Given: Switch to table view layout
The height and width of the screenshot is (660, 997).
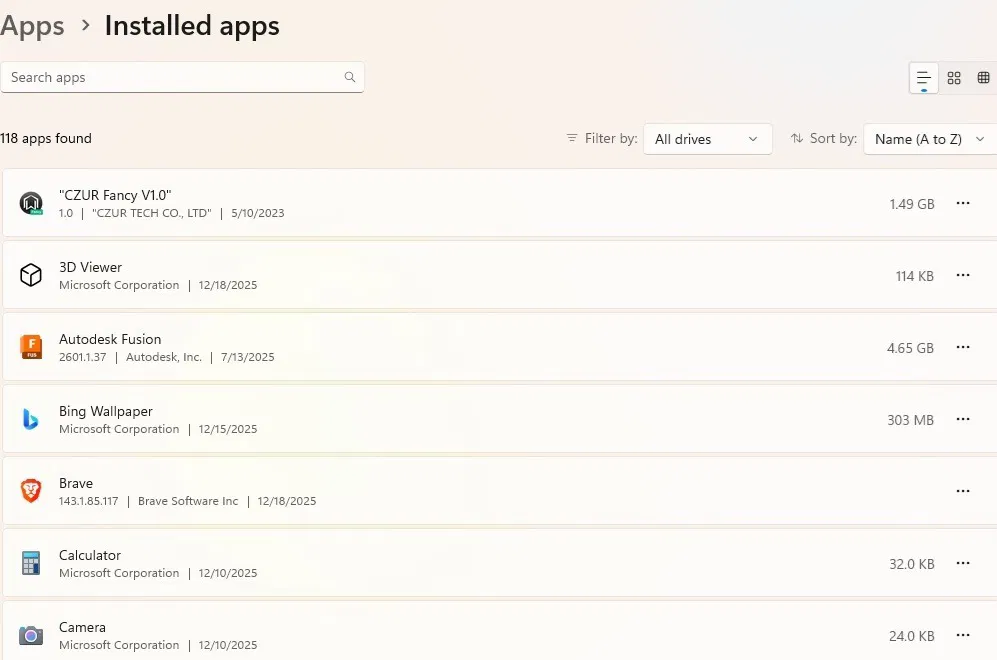Looking at the screenshot, I should (x=984, y=77).
